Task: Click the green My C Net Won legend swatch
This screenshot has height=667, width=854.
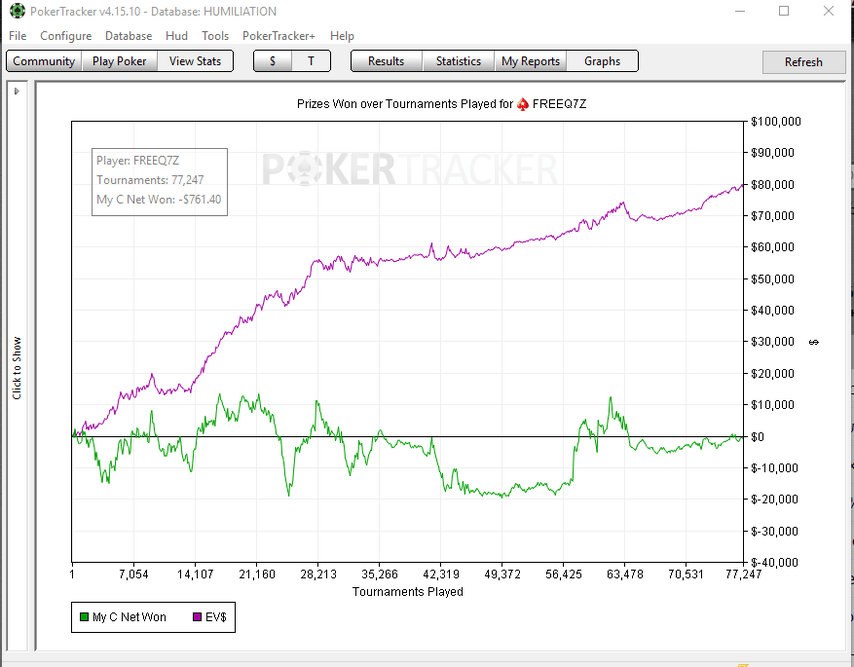Action: coord(84,617)
